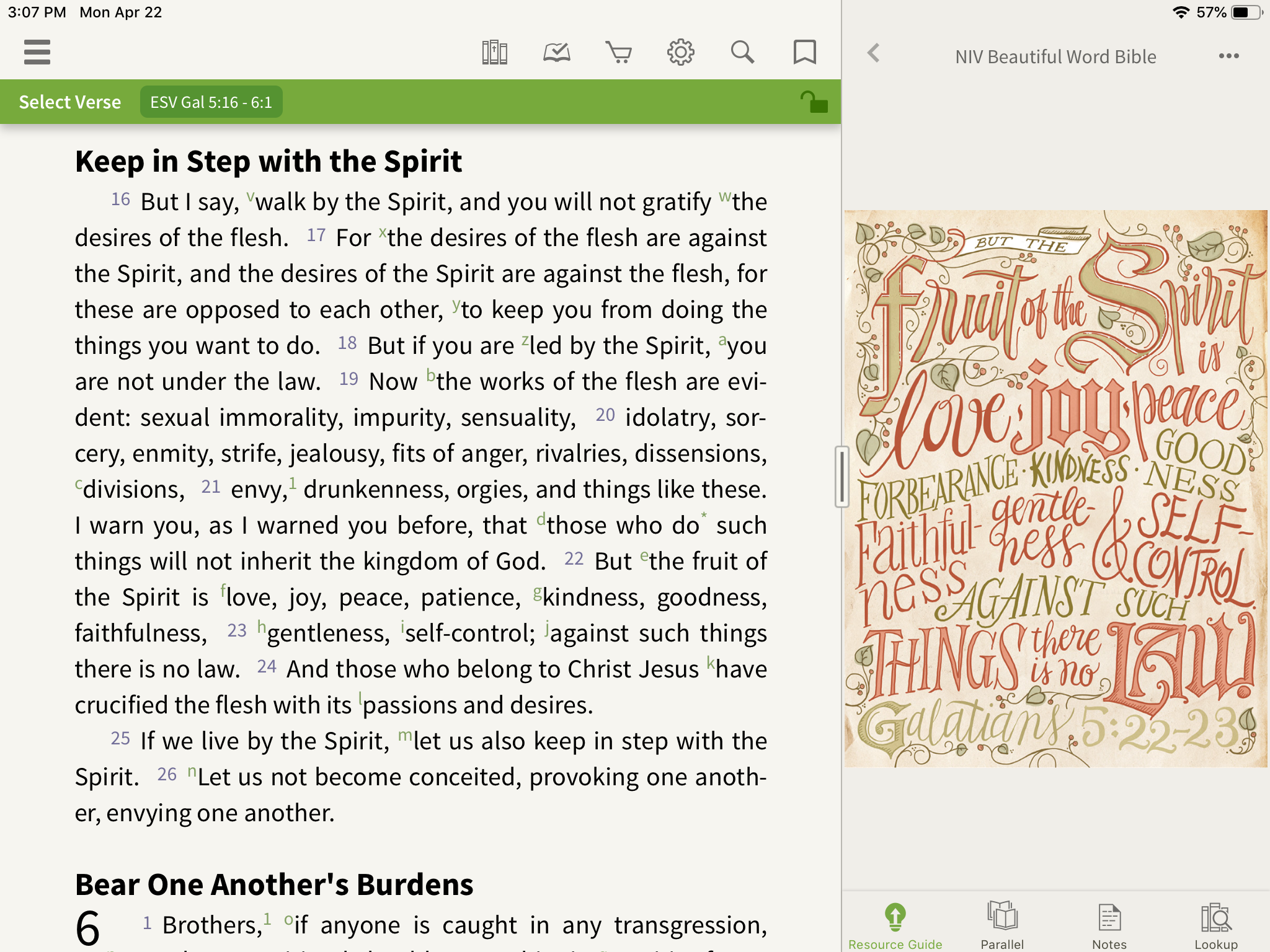Open cross-reference y before 'to keep you'

[x=456, y=306]
